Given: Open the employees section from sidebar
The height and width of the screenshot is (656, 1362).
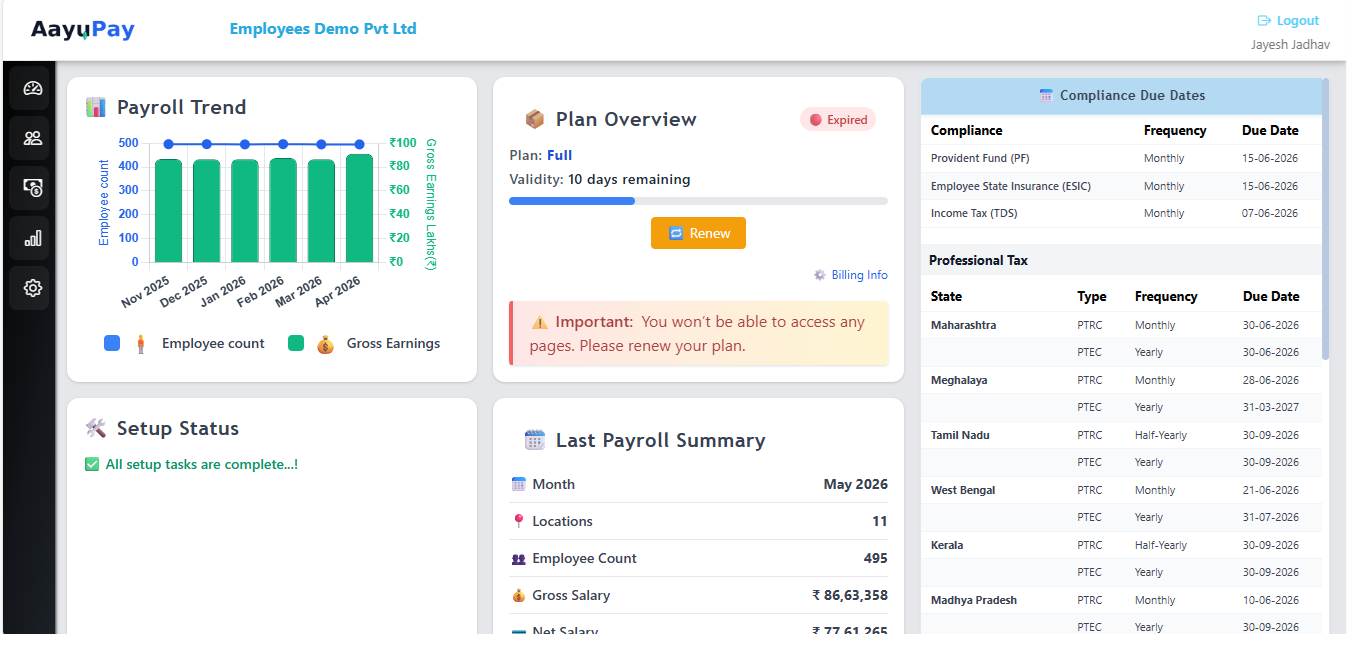Looking at the screenshot, I should (x=33, y=138).
